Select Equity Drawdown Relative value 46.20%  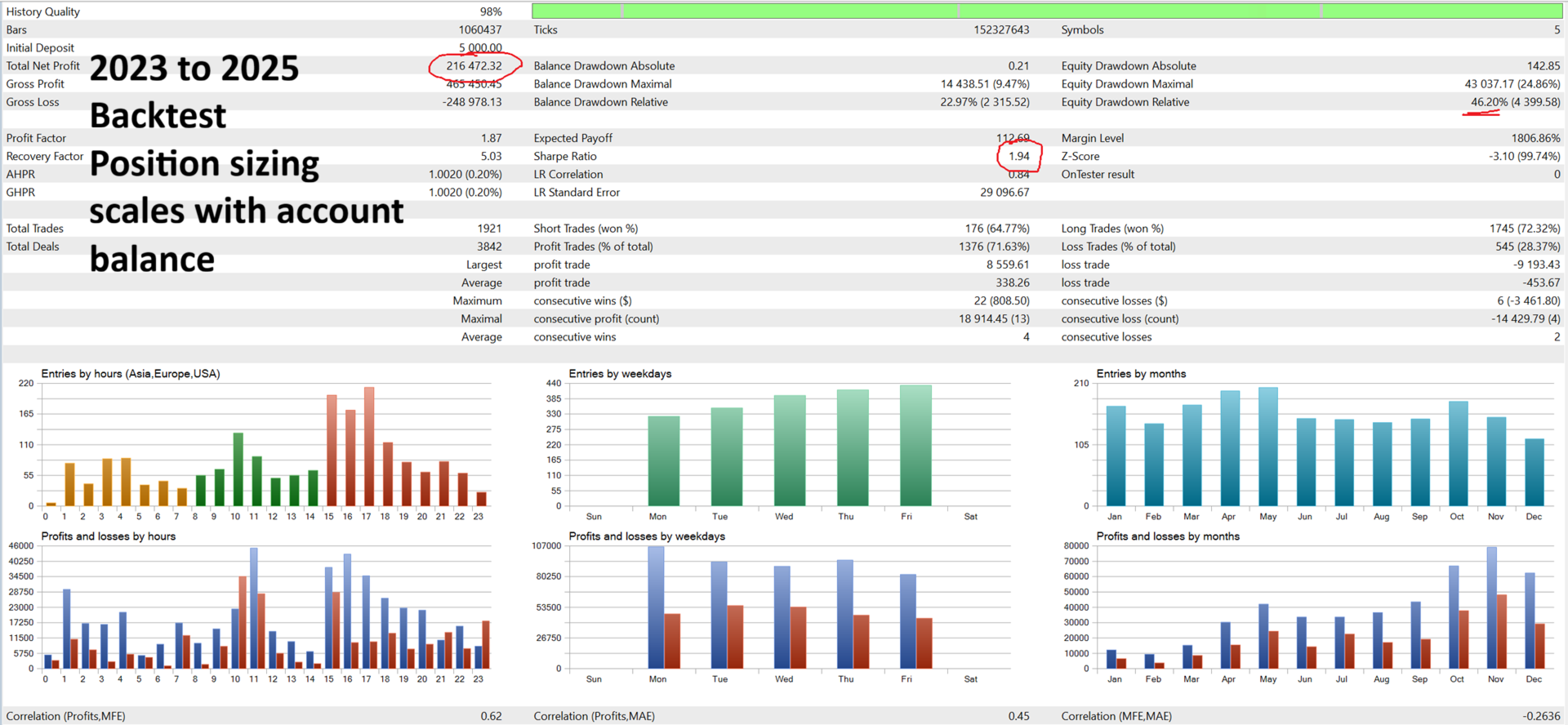pyautogui.click(x=1490, y=102)
